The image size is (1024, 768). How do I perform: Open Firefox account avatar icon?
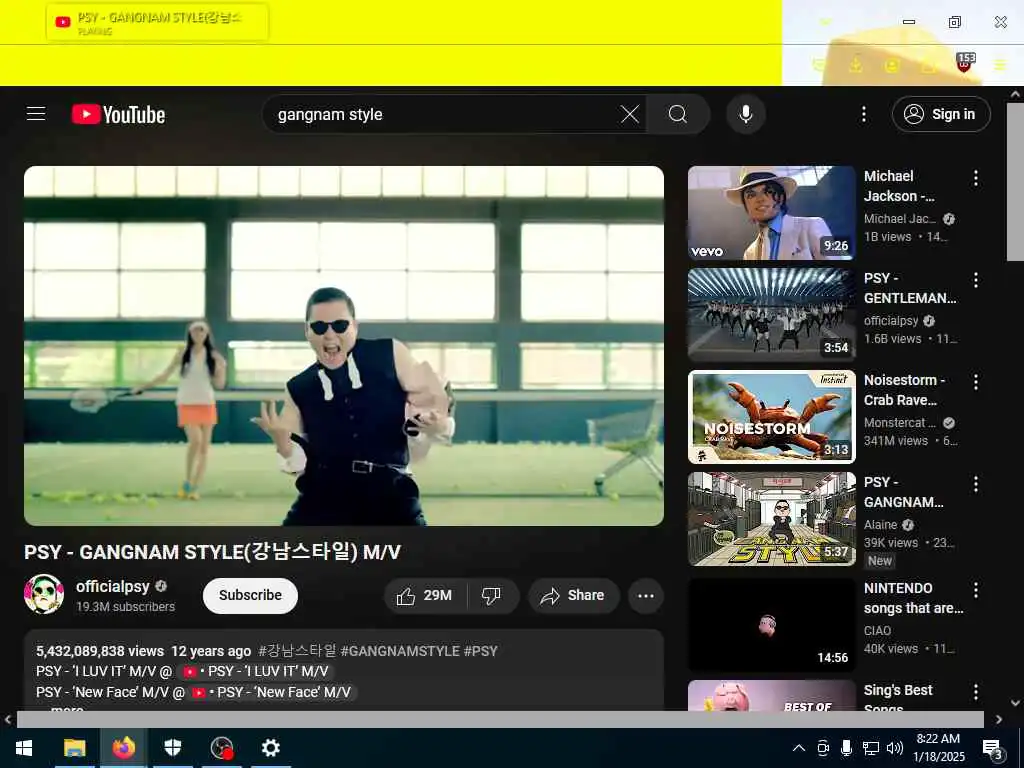tap(891, 65)
